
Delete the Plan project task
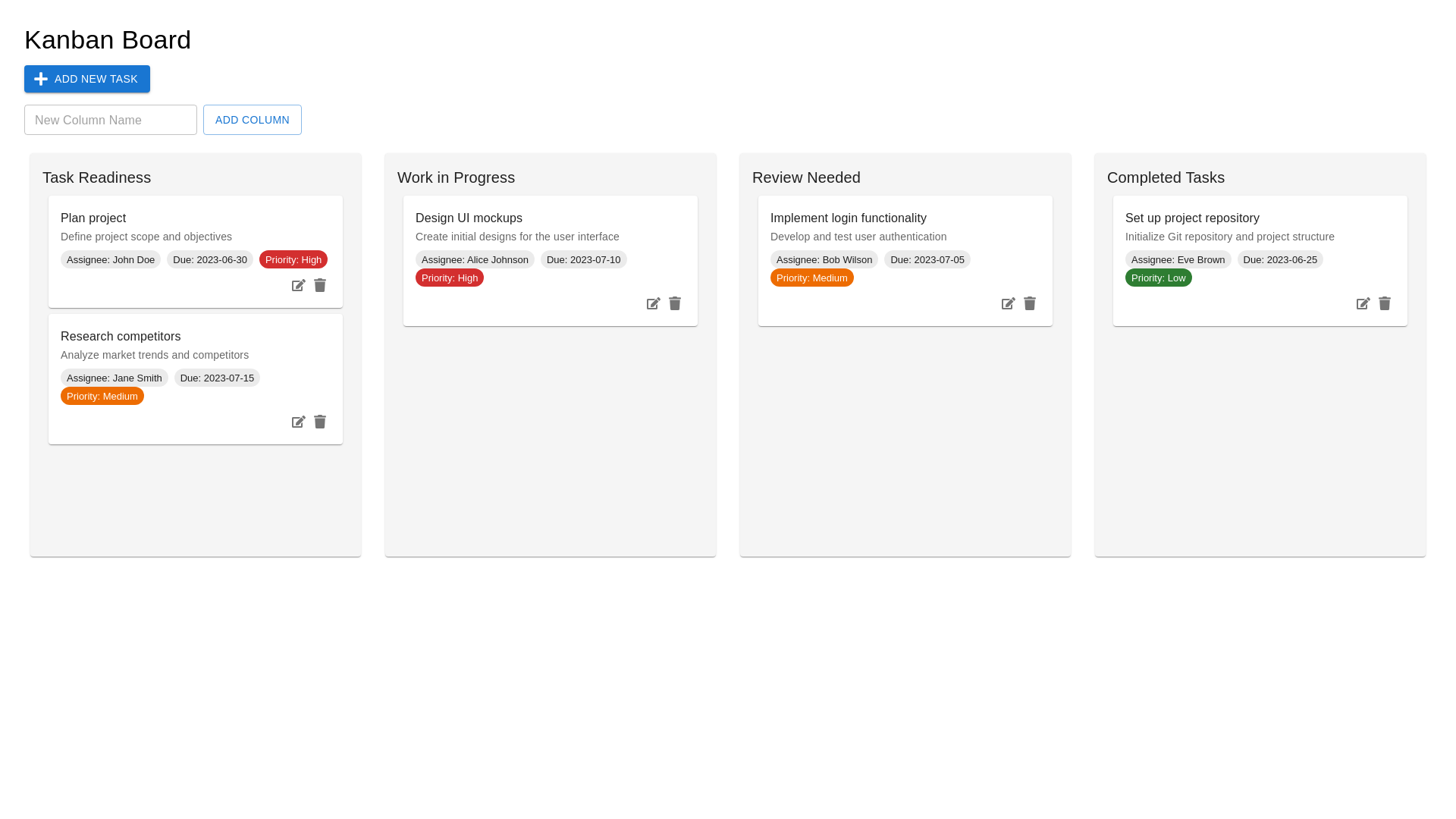[320, 285]
